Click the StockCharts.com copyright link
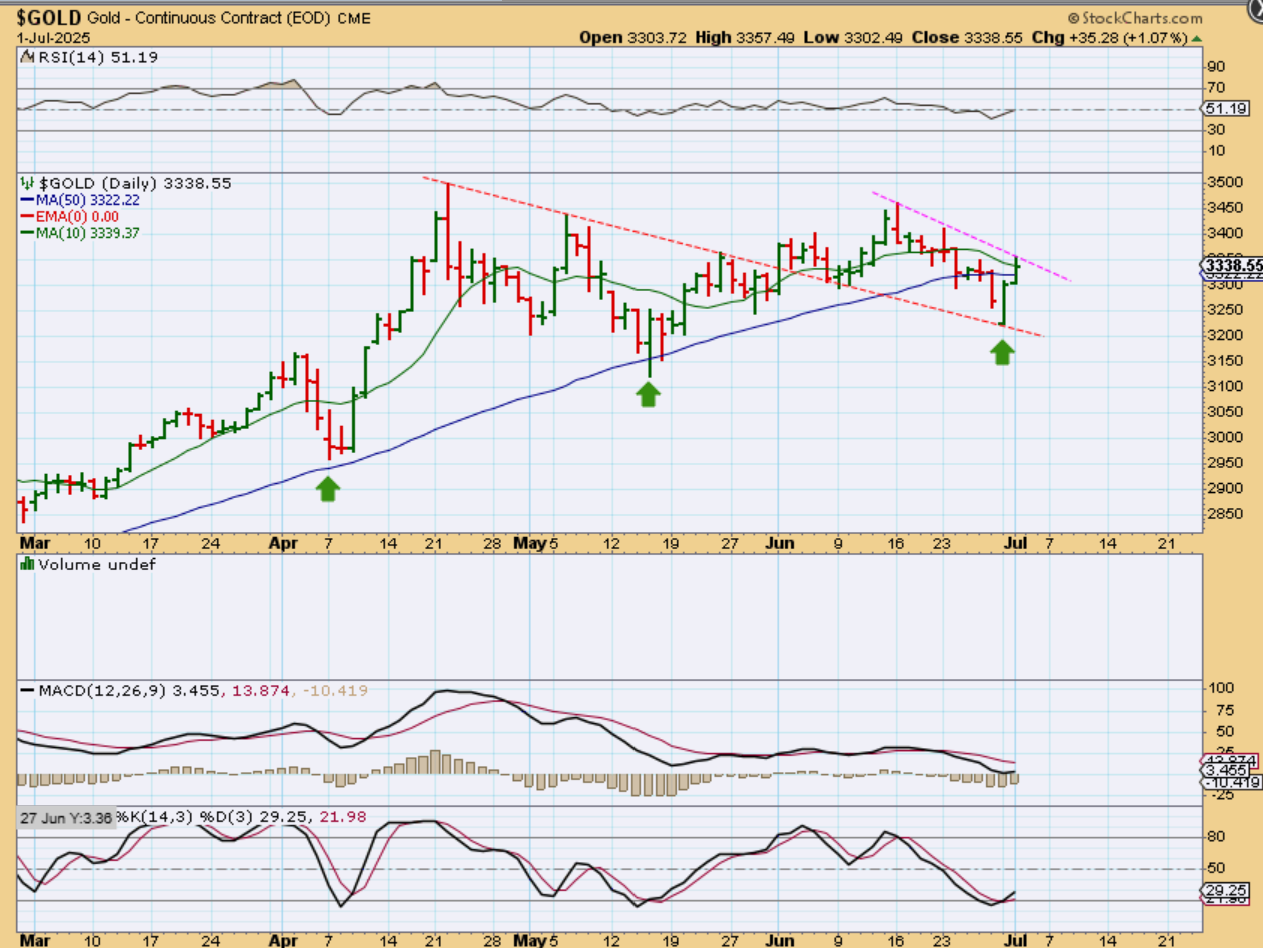This screenshot has width=1263, height=948. coord(1135,18)
